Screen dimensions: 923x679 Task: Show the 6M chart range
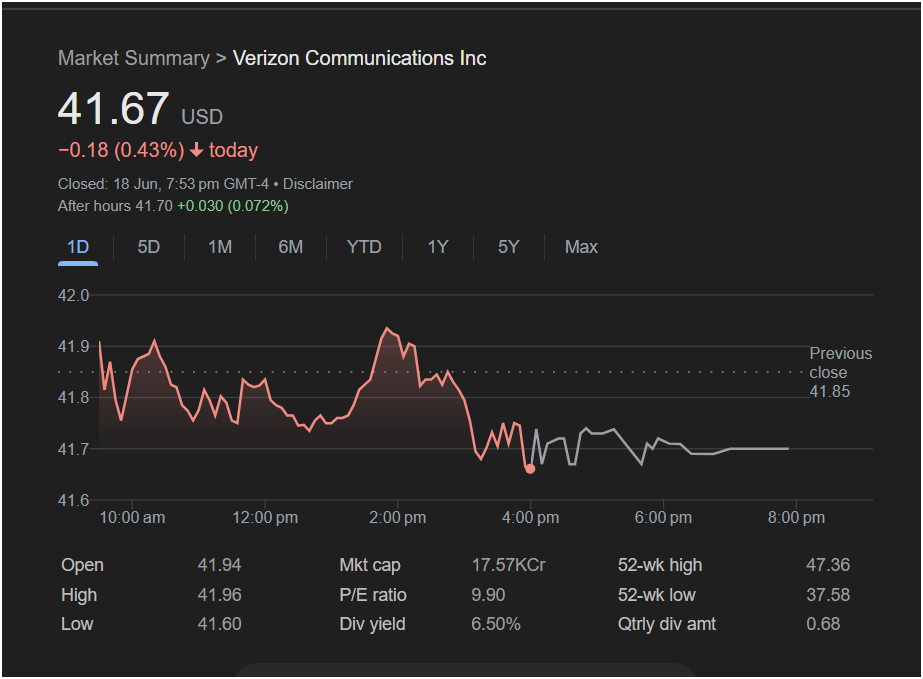(290, 247)
